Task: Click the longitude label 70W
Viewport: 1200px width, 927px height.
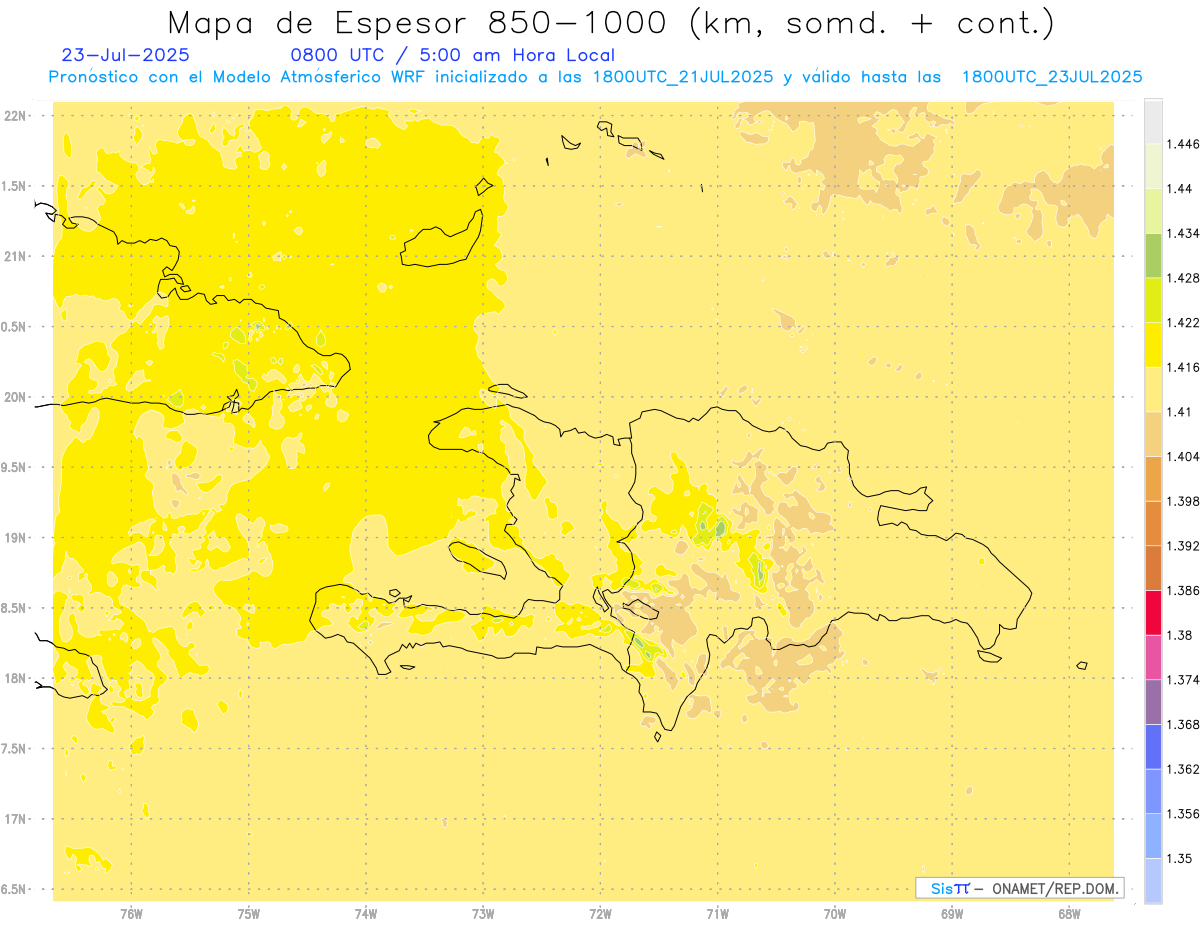Action: point(834,914)
